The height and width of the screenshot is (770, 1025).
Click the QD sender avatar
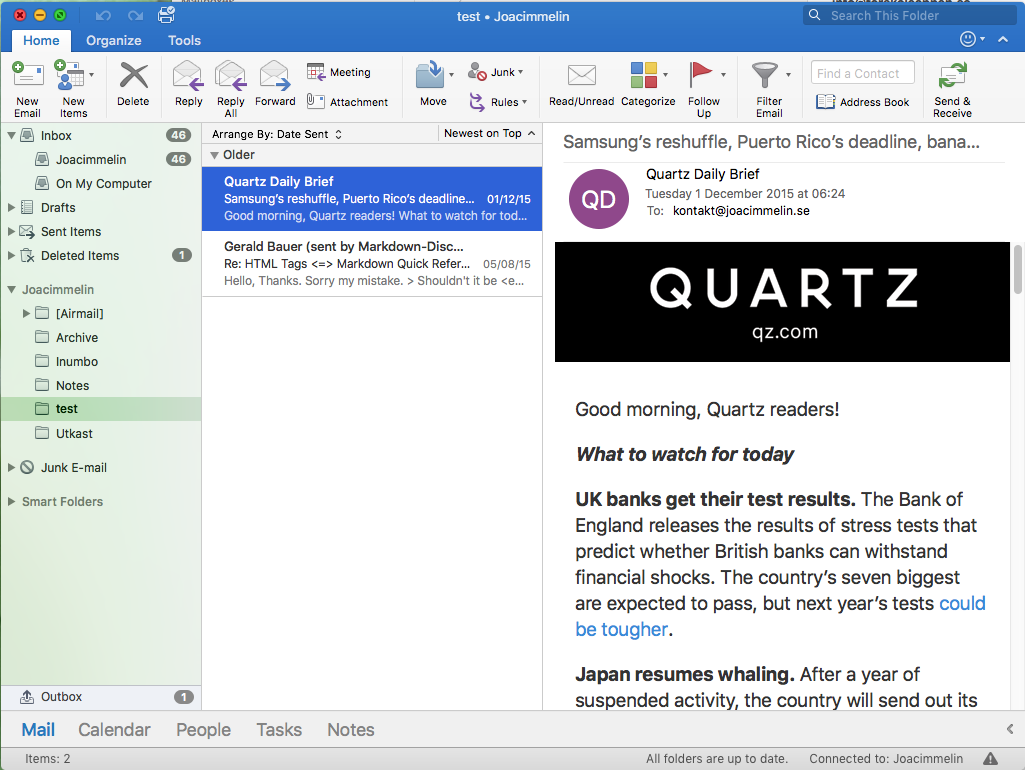click(x=599, y=199)
